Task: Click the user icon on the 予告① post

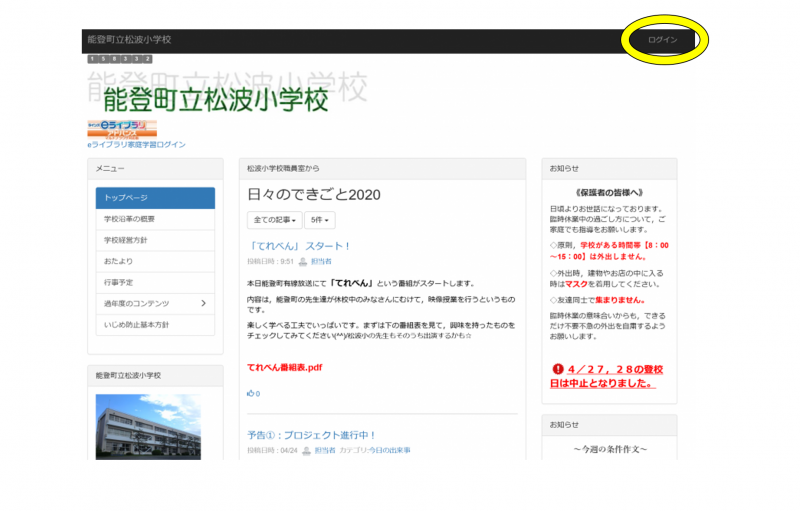Action: pos(306,451)
